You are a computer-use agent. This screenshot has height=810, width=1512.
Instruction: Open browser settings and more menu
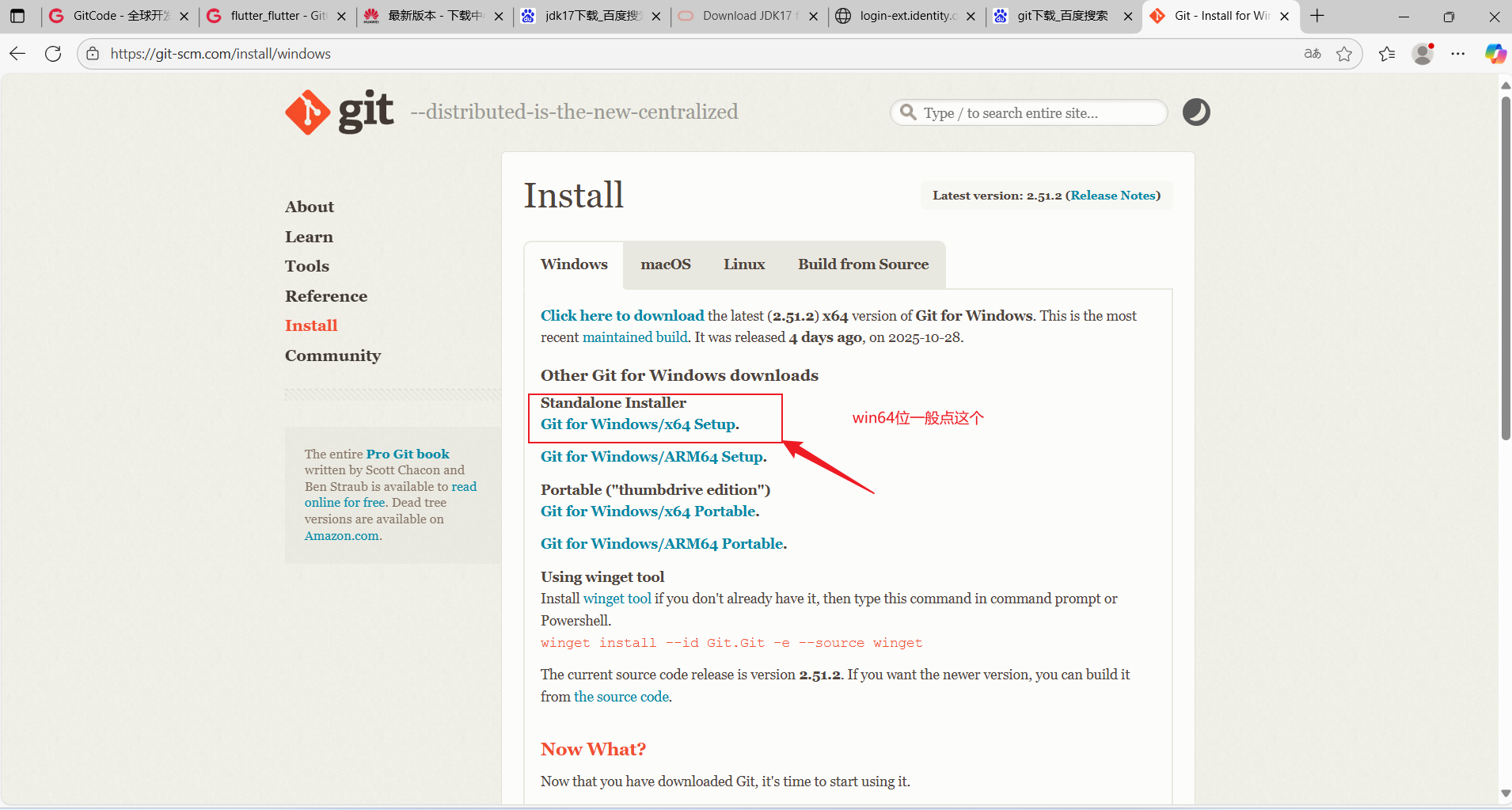[1458, 54]
